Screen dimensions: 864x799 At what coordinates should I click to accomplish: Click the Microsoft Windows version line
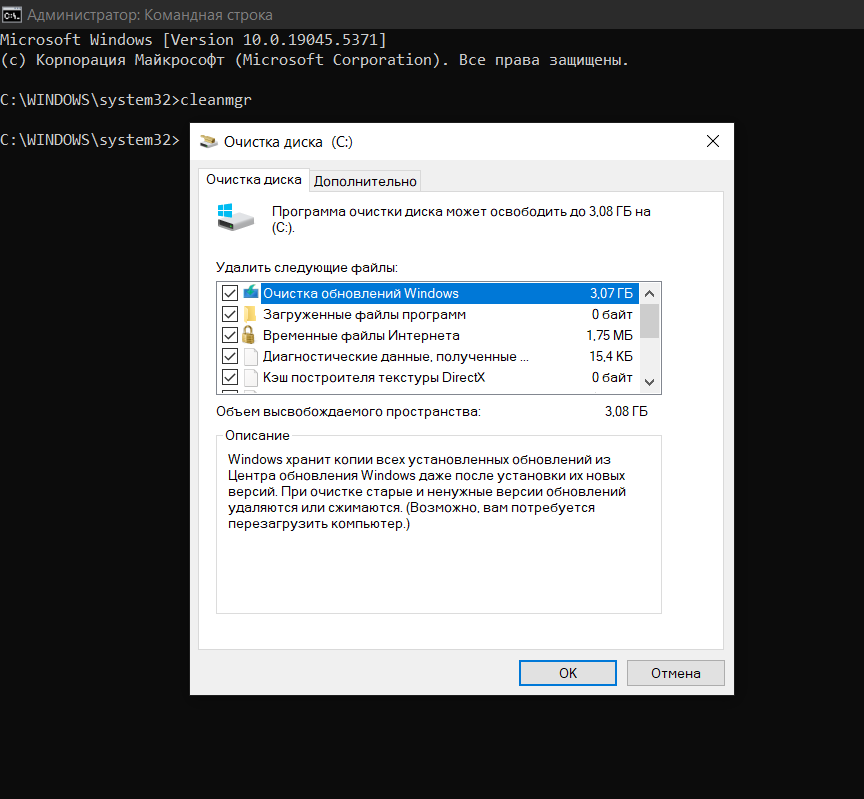tap(193, 40)
